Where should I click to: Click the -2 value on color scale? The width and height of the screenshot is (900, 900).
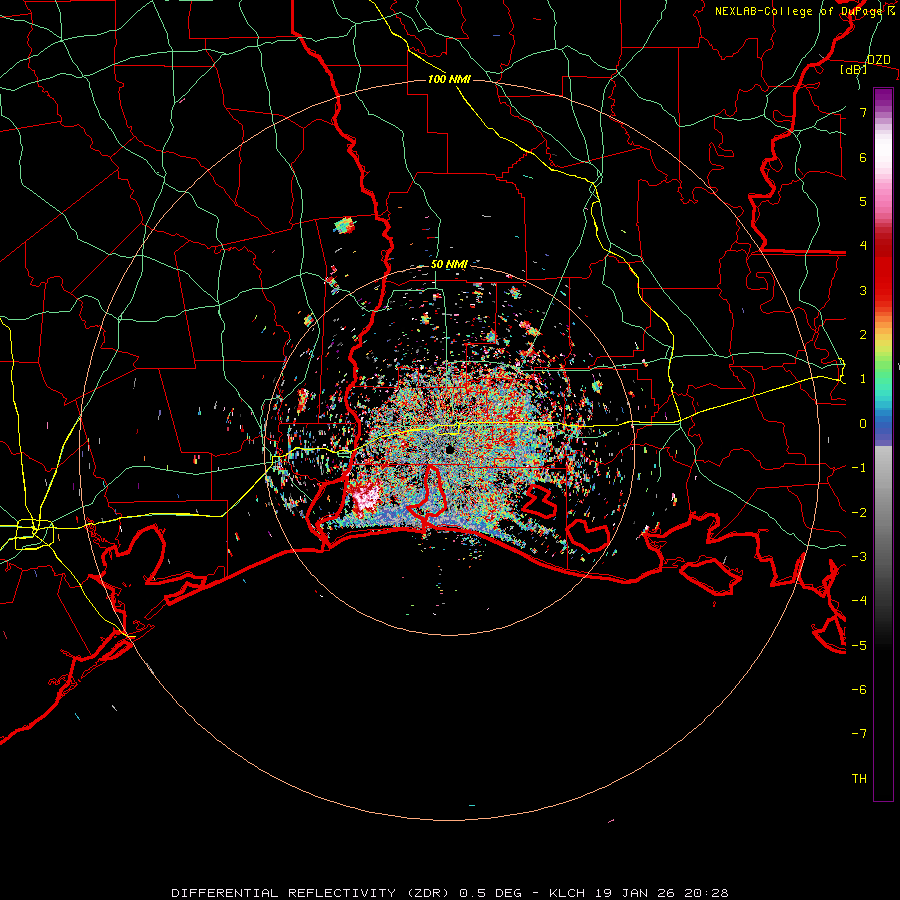(x=859, y=512)
